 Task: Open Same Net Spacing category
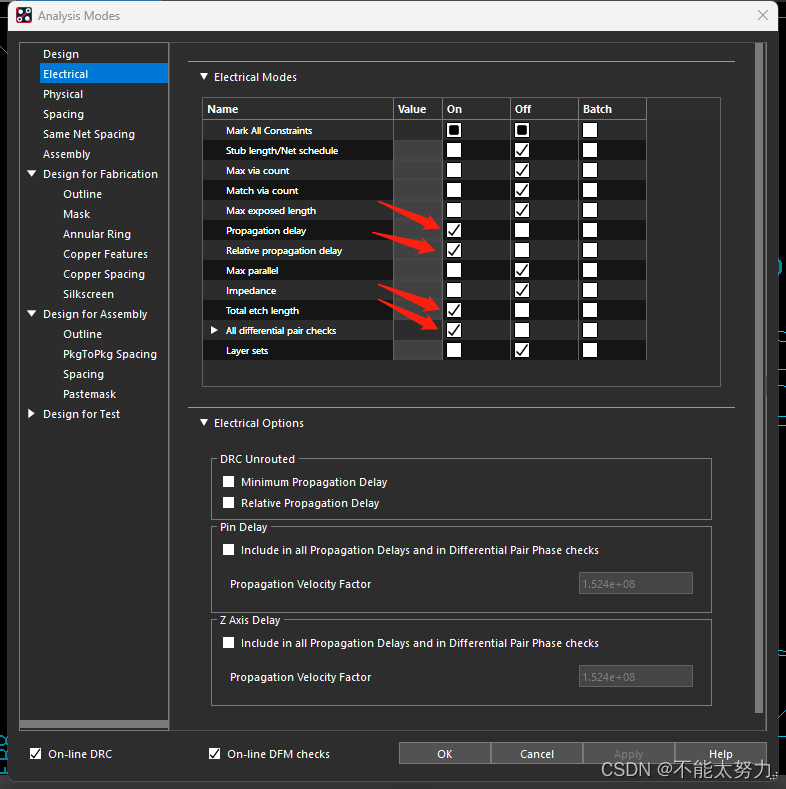[x=88, y=134]
